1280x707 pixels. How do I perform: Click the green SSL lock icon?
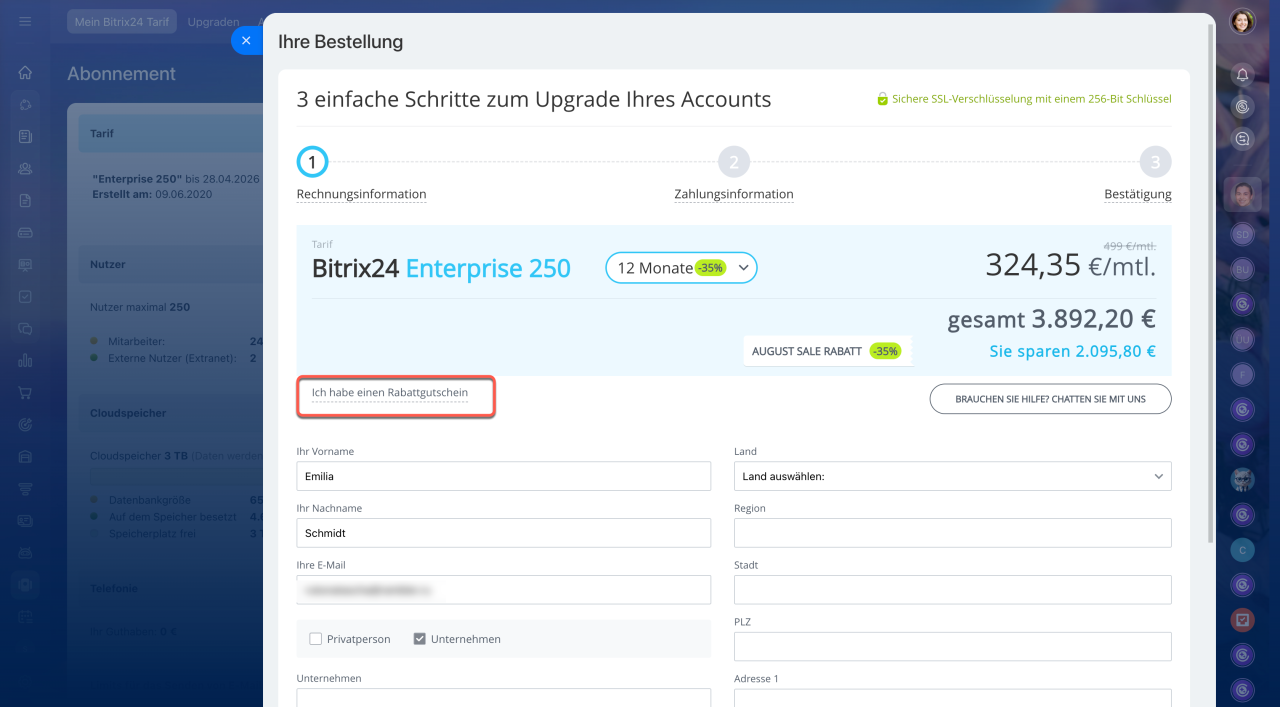click(882, 99)
